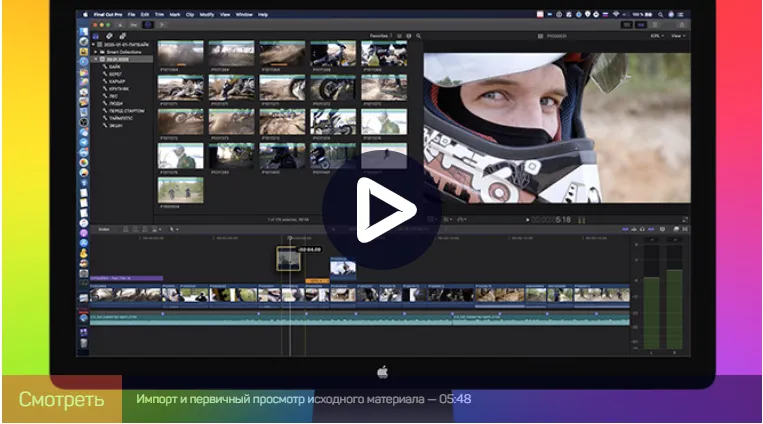Expand the Smart Collections folder
Viewport: 763px width, 424px height.
click(94, 53)
